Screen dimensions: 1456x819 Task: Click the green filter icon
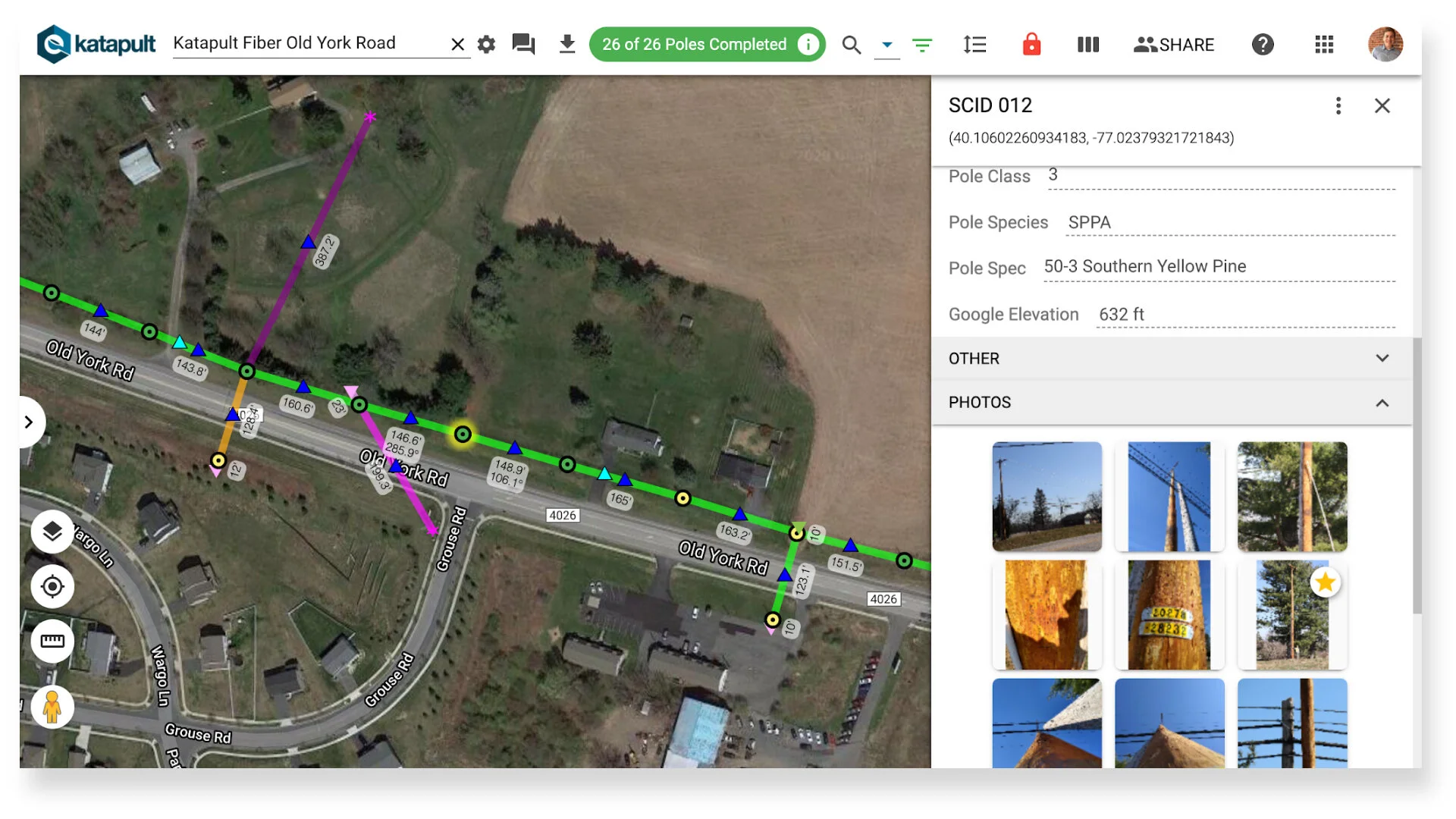pyautogui.click(x=922, y=45)
